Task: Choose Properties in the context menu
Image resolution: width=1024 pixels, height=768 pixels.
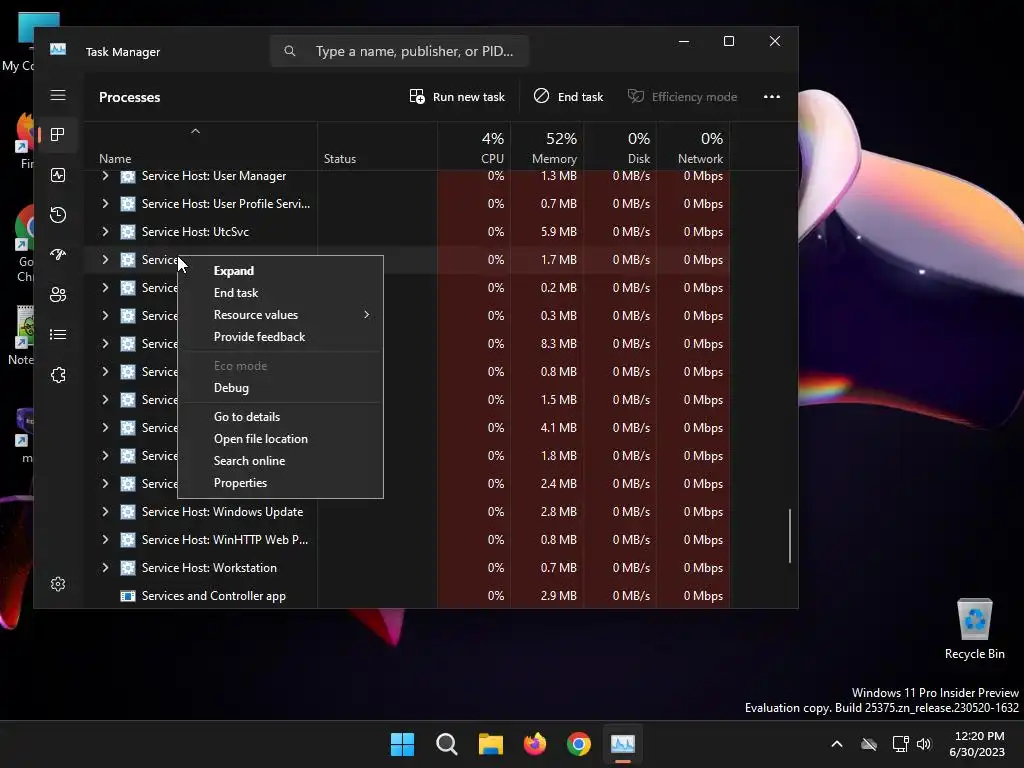Action: tap(280, 483)
